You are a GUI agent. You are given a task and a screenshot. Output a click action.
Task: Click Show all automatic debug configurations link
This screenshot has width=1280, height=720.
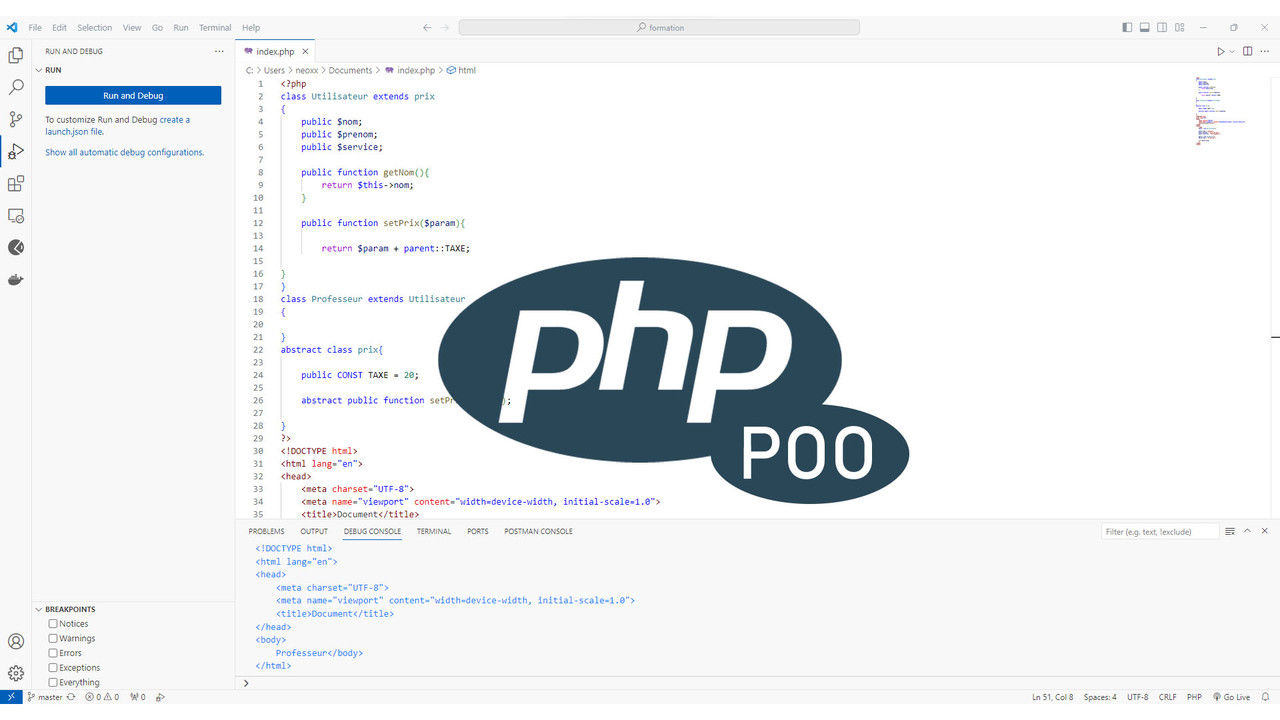[124, 152]
